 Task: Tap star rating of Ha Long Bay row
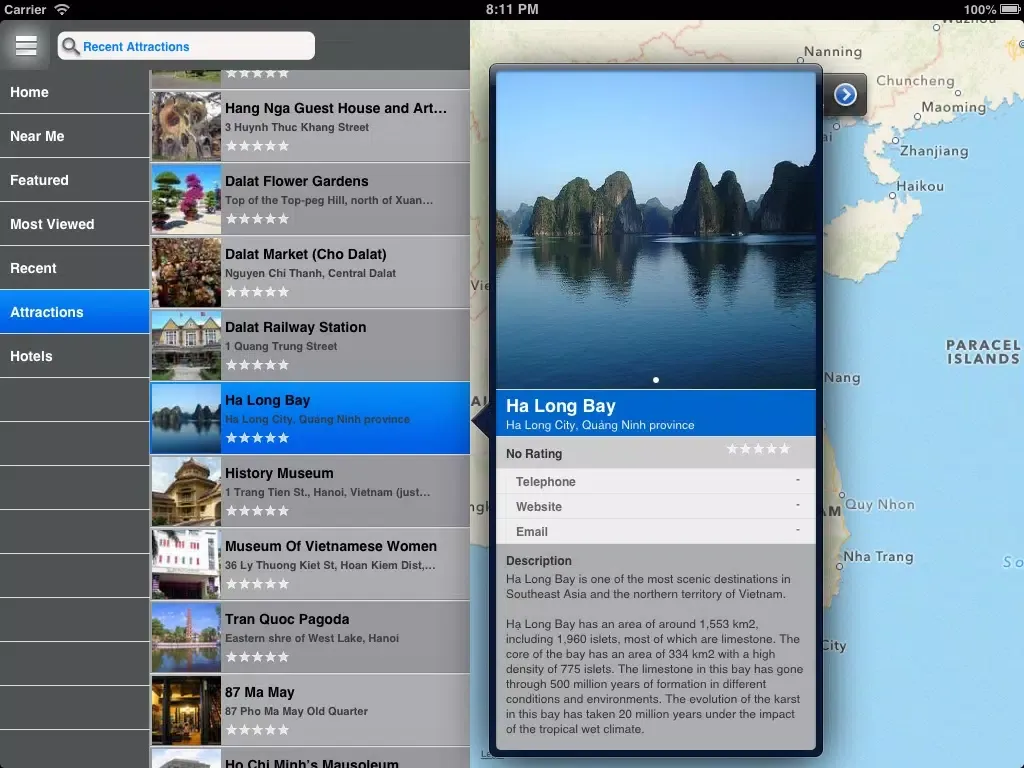point(257,438)
